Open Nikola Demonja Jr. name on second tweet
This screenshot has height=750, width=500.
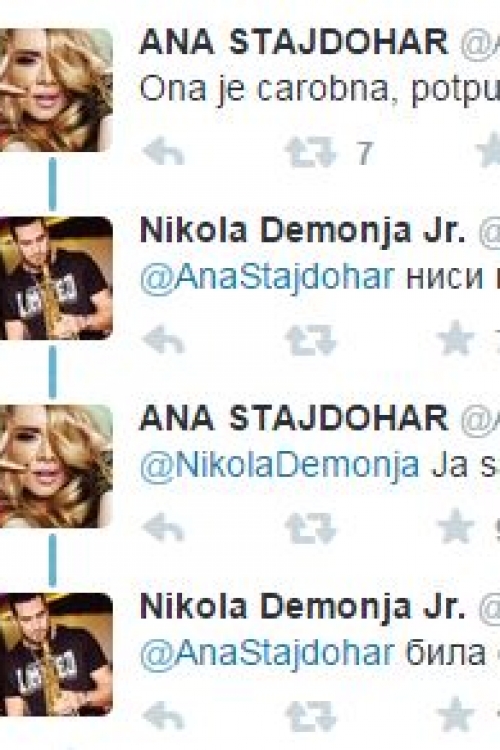[x=302, y=231]
